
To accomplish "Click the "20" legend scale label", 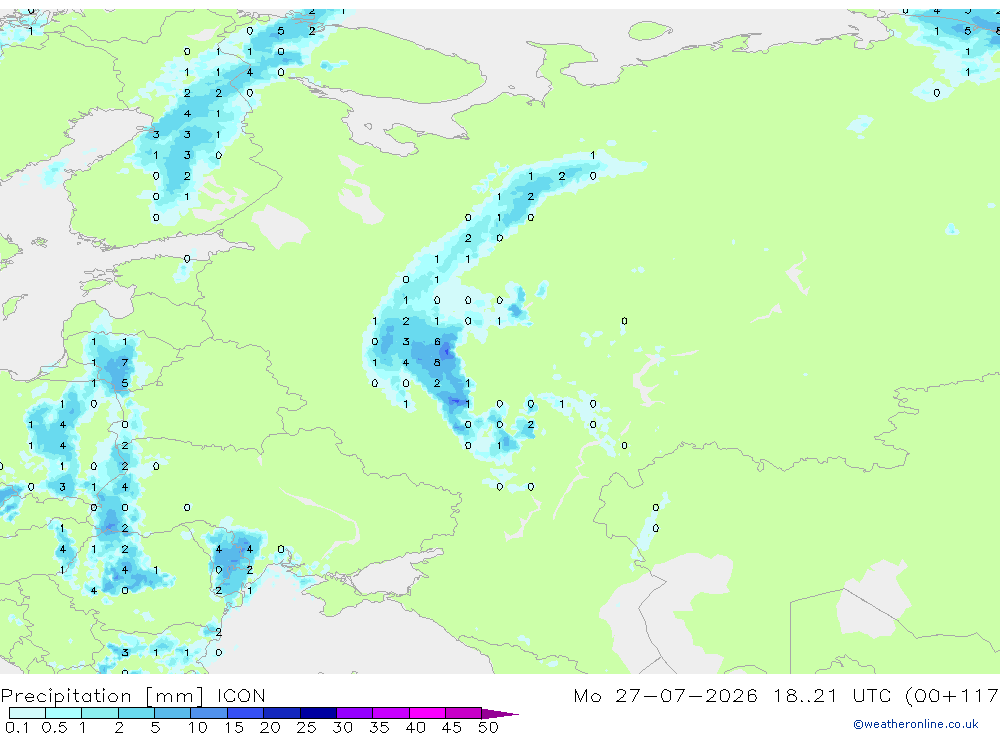I will click(270, 727).
